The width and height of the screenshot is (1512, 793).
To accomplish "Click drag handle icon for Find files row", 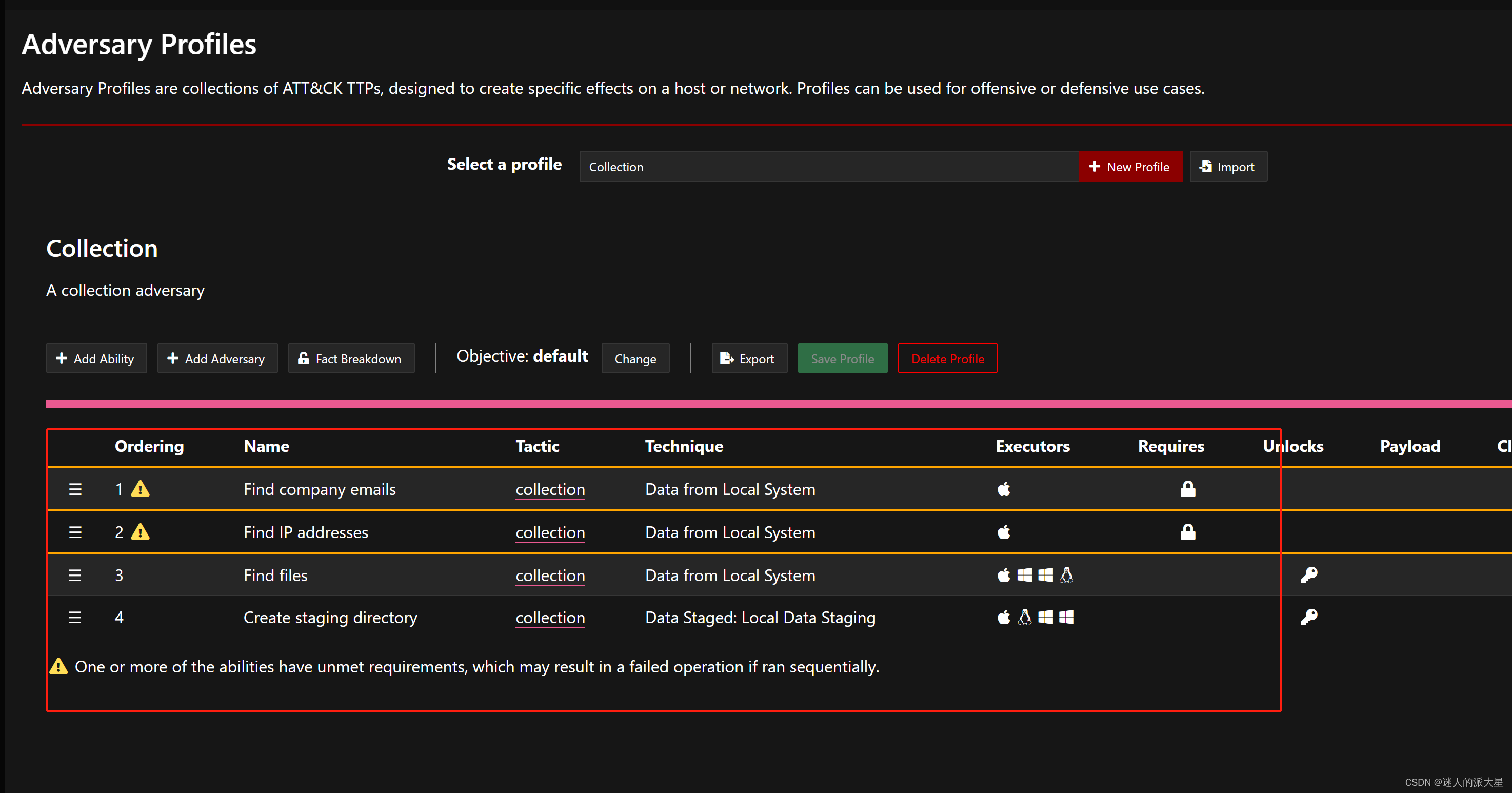I will click(x=75, y=575).
